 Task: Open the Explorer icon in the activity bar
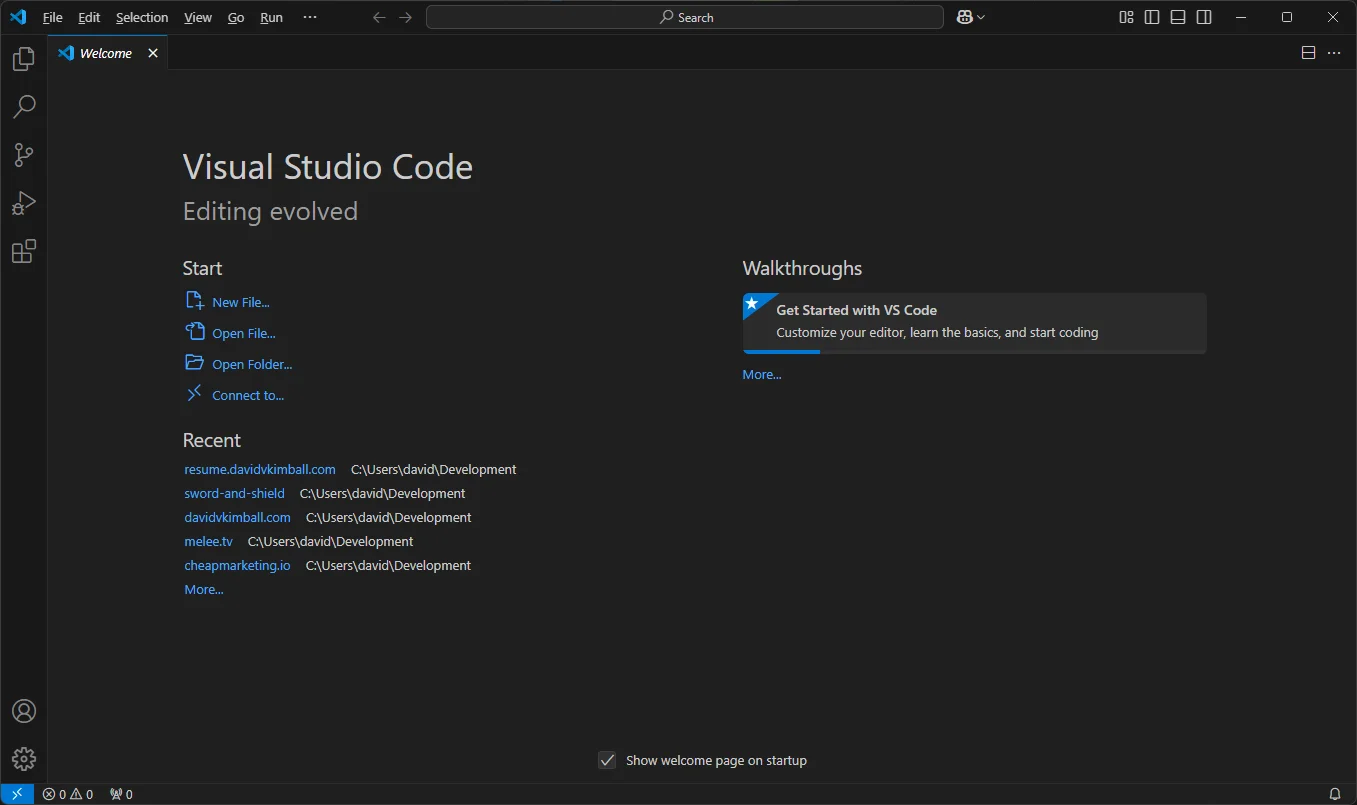pos(23,58)
